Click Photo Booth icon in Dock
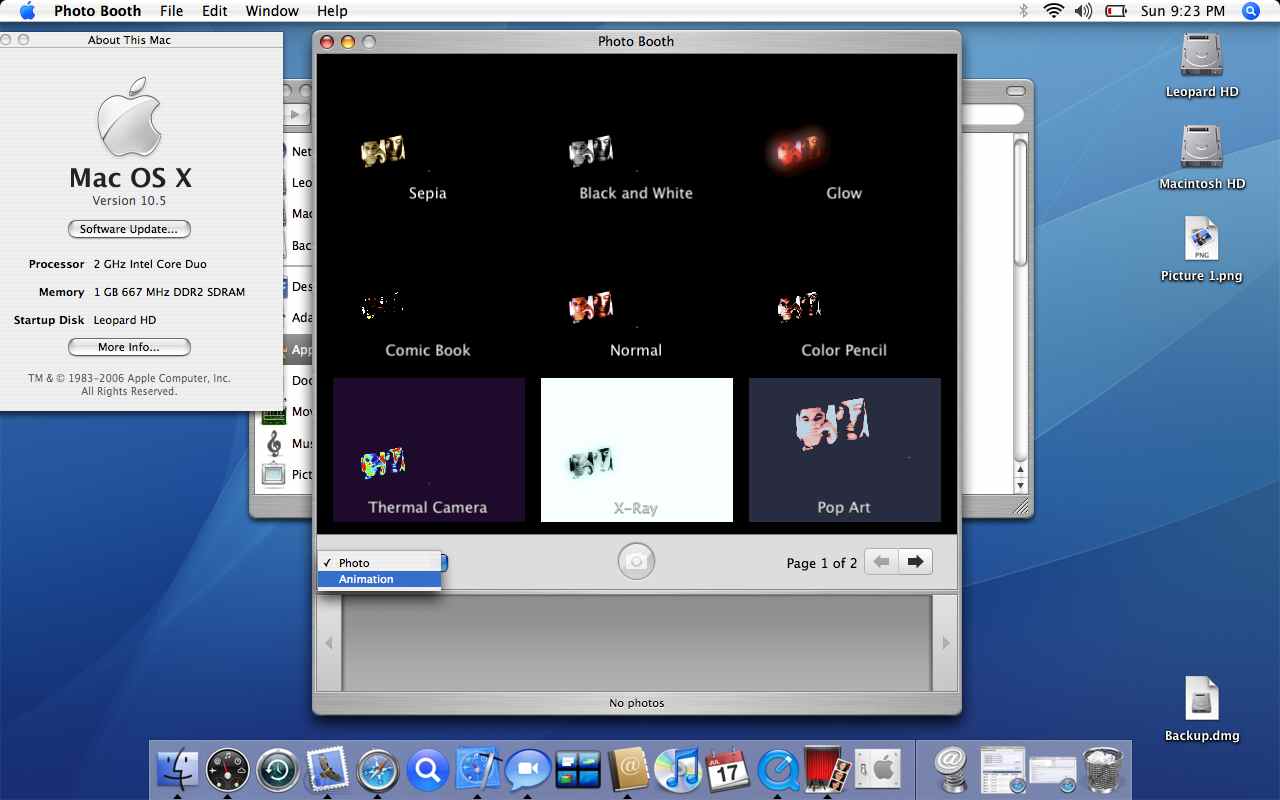 (828, 770)
